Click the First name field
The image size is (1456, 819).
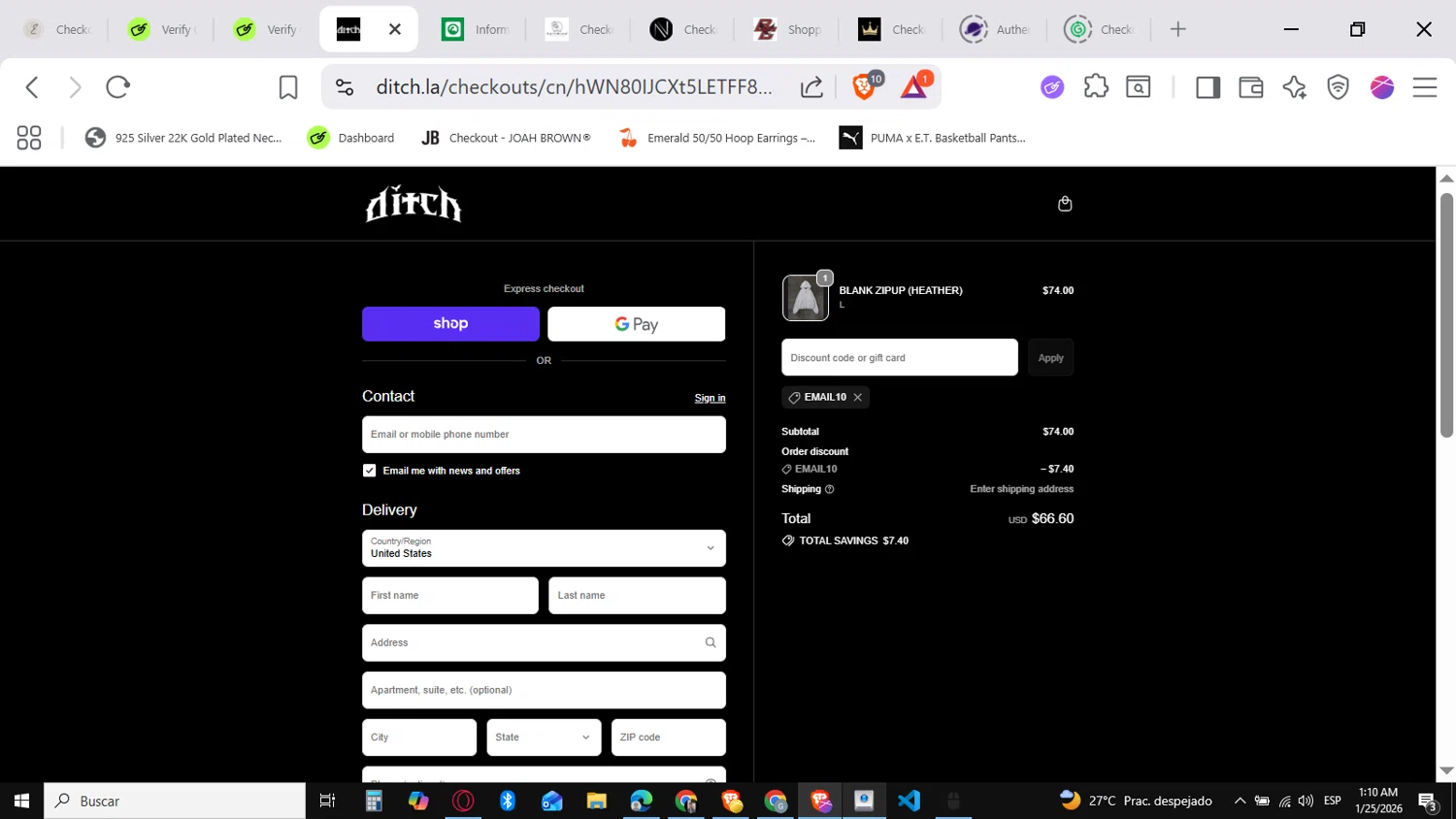(x=450, y=596)
